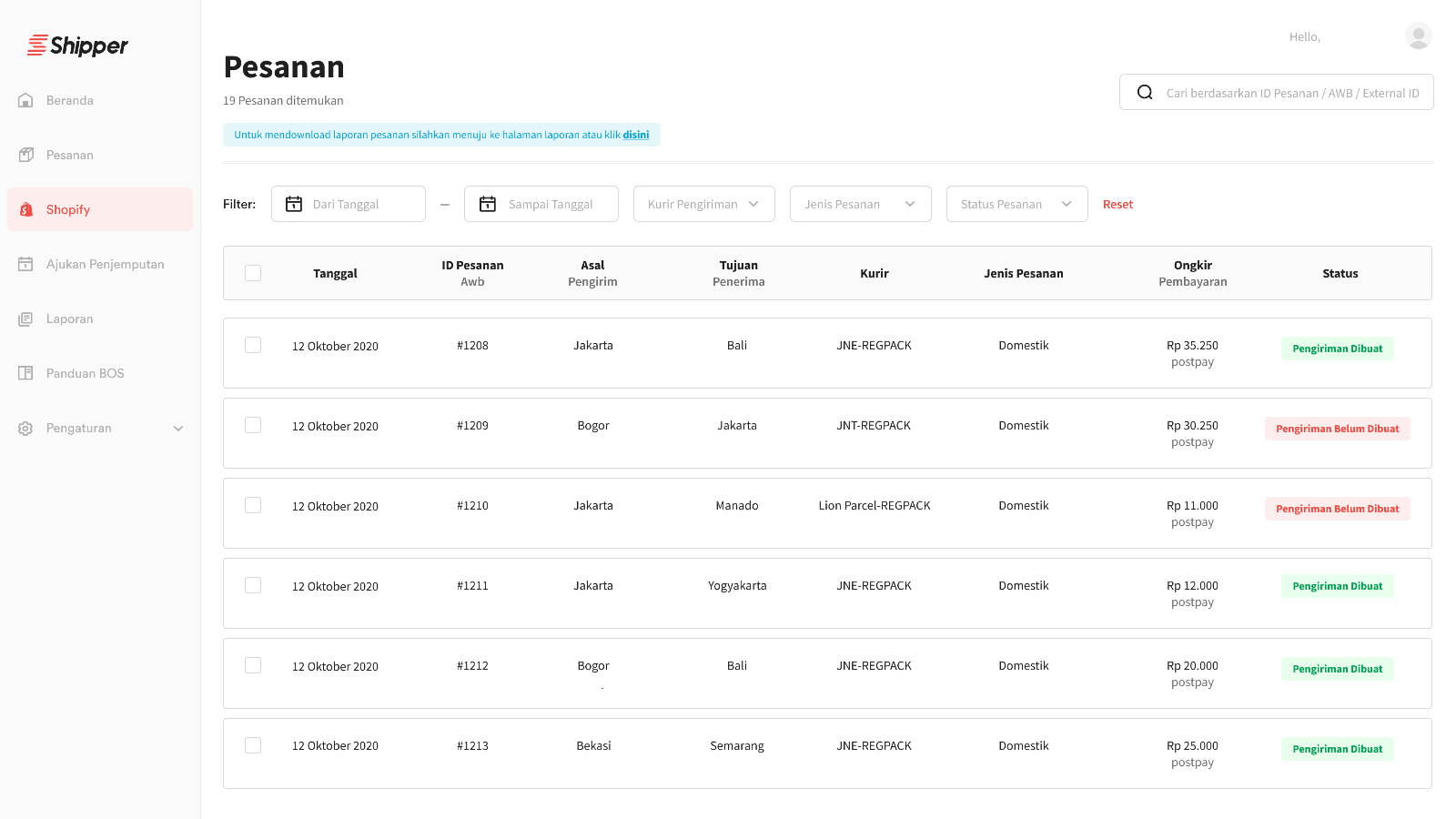
Task: Click the Panduan BOS book icon
Action: click(25, 373)
